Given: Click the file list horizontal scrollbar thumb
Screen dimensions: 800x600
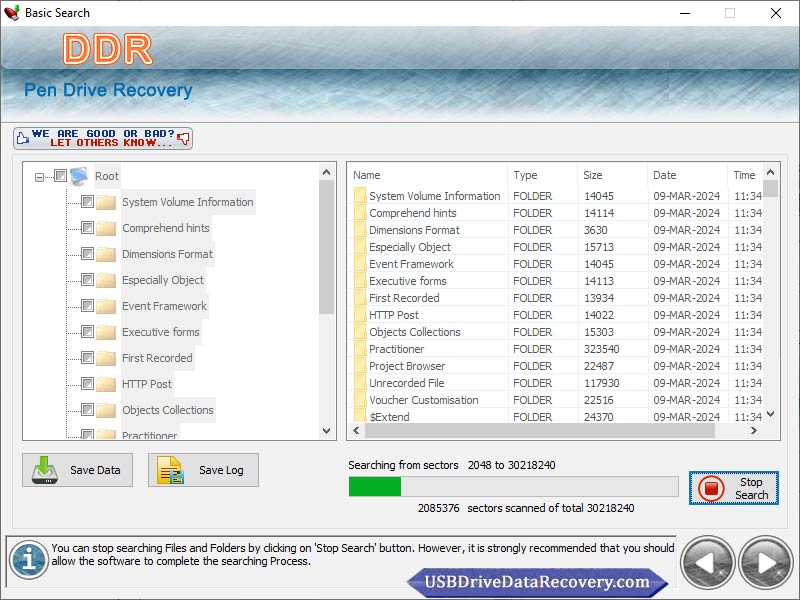Looking at the screenshot, I should coord(539,431).
